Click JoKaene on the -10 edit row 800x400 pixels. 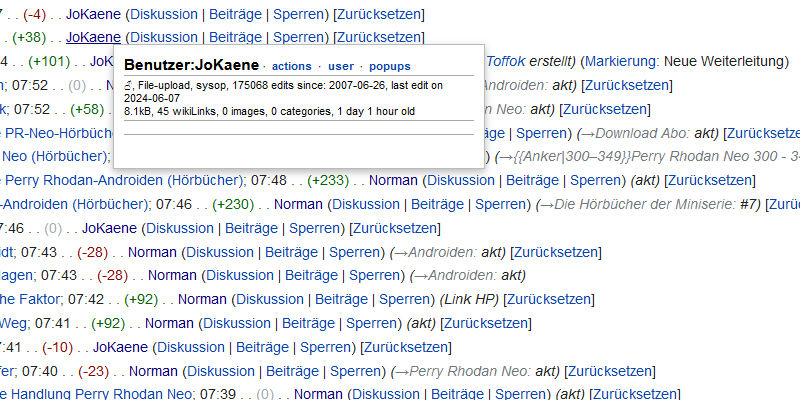point(121,347)
